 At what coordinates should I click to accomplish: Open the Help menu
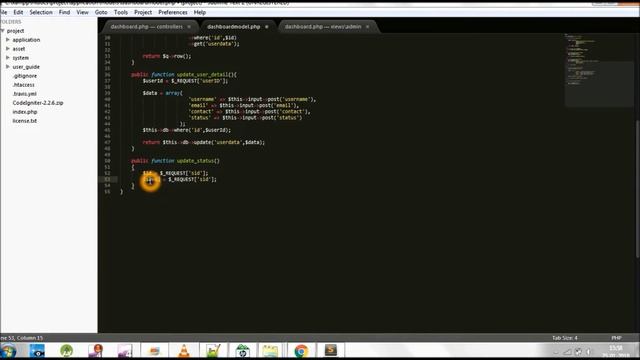[200, 12]
